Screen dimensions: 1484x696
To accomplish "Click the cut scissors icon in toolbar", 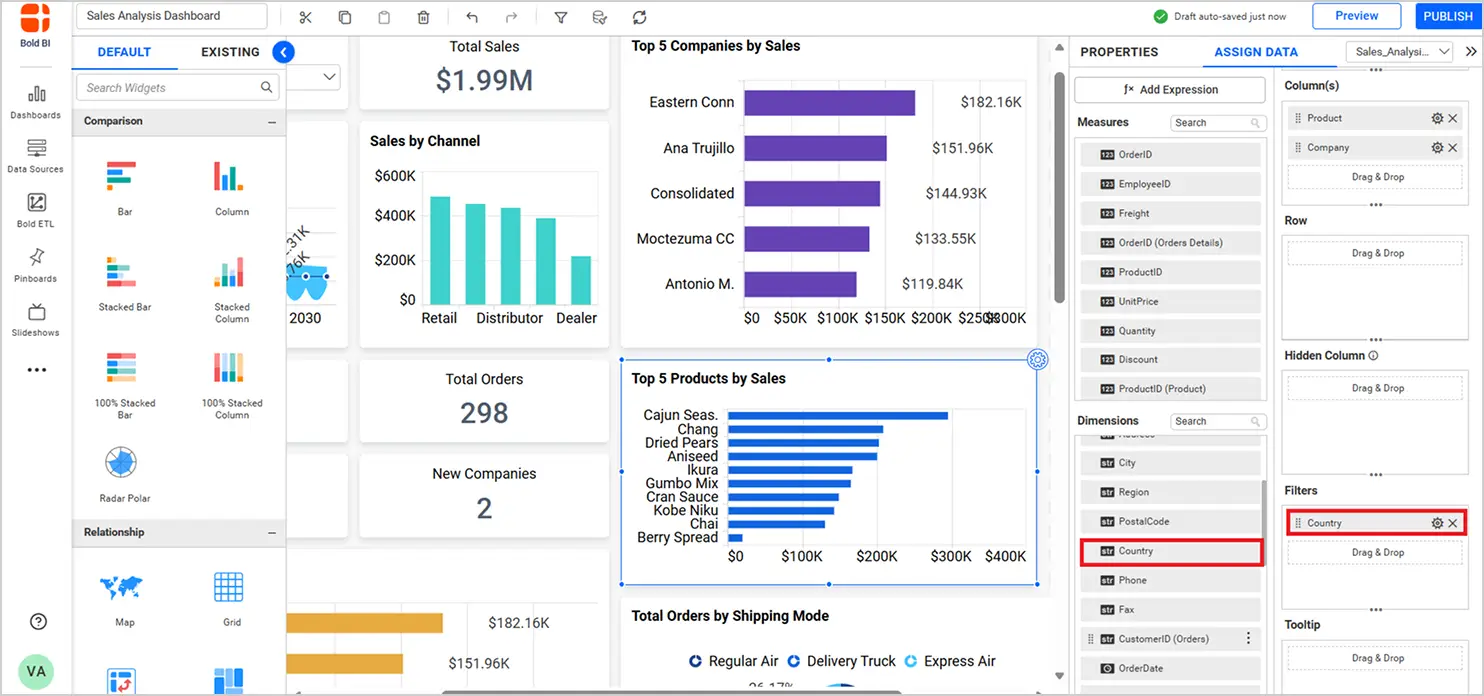I will tap(305, 17).
